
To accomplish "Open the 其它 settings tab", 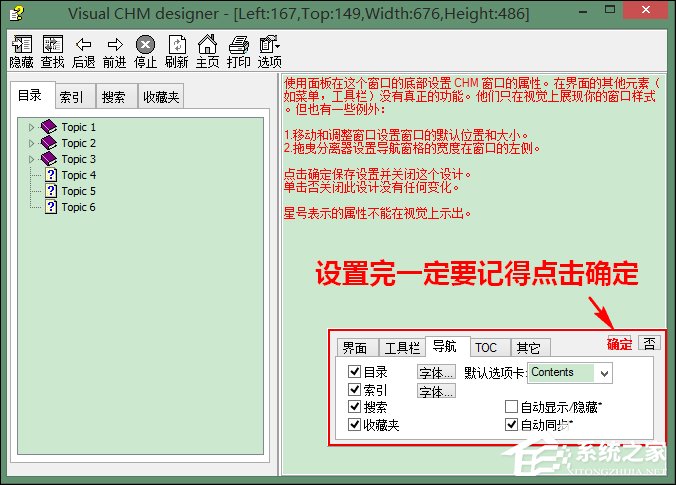I will 530,347.
